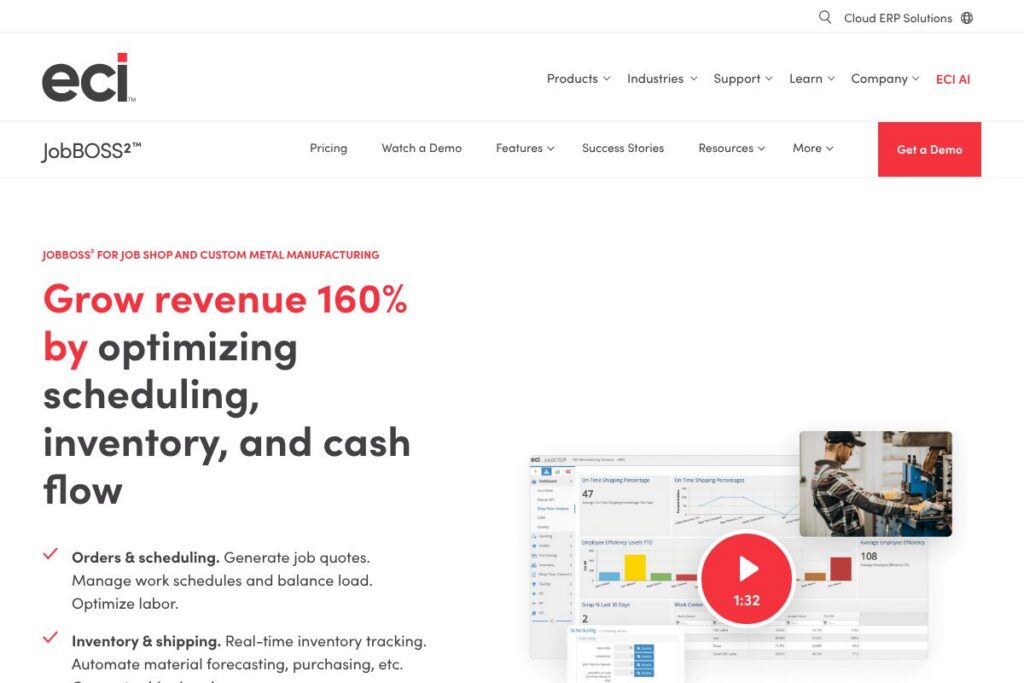Image resolution: width=1024 pixels, height=683 pixels.
Task: Expand the Resources submenu
Action: click(731, 148)
